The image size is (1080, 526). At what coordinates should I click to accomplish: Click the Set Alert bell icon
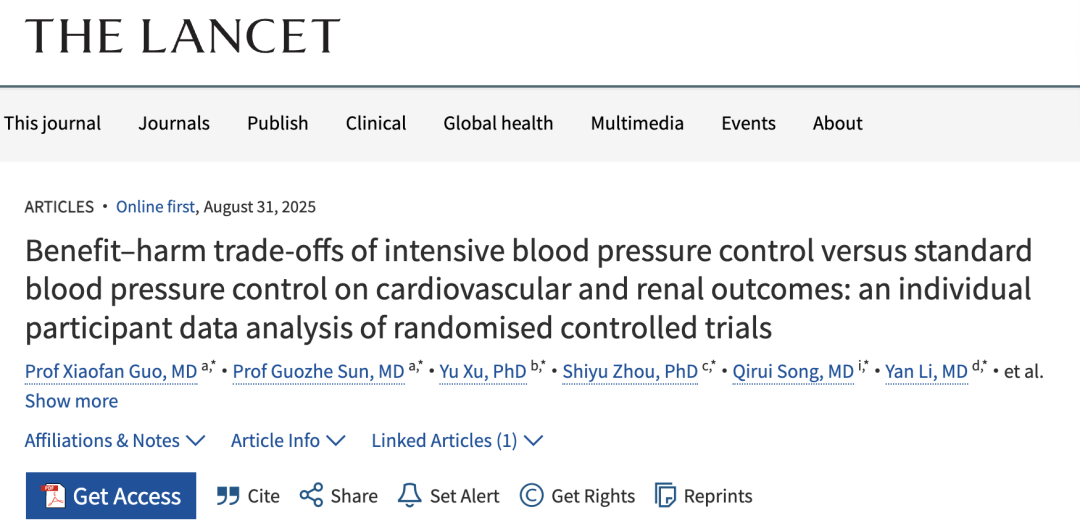click(x=410, y=496)
